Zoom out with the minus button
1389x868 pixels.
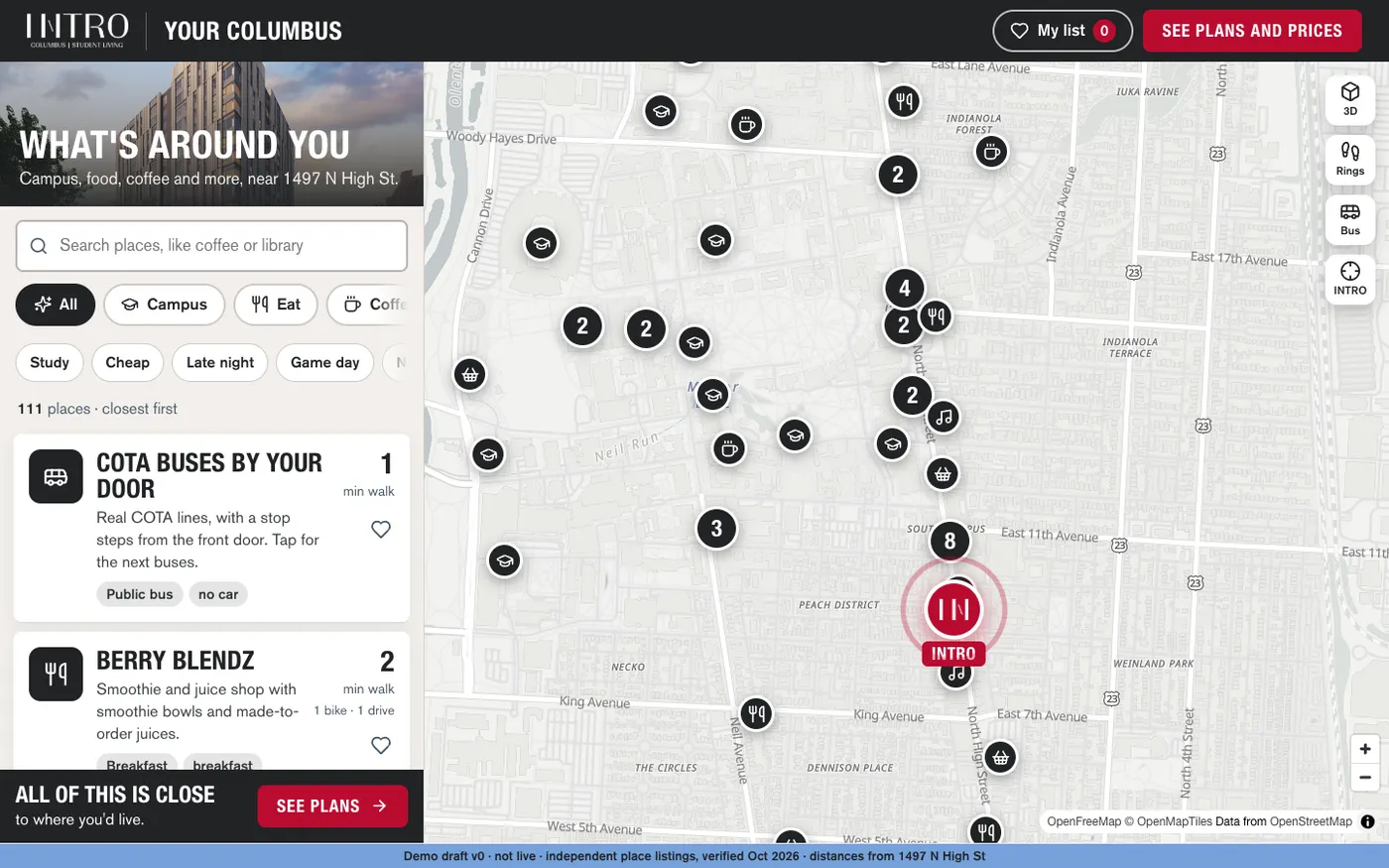pyautogui.click(x=1365, y=778)
